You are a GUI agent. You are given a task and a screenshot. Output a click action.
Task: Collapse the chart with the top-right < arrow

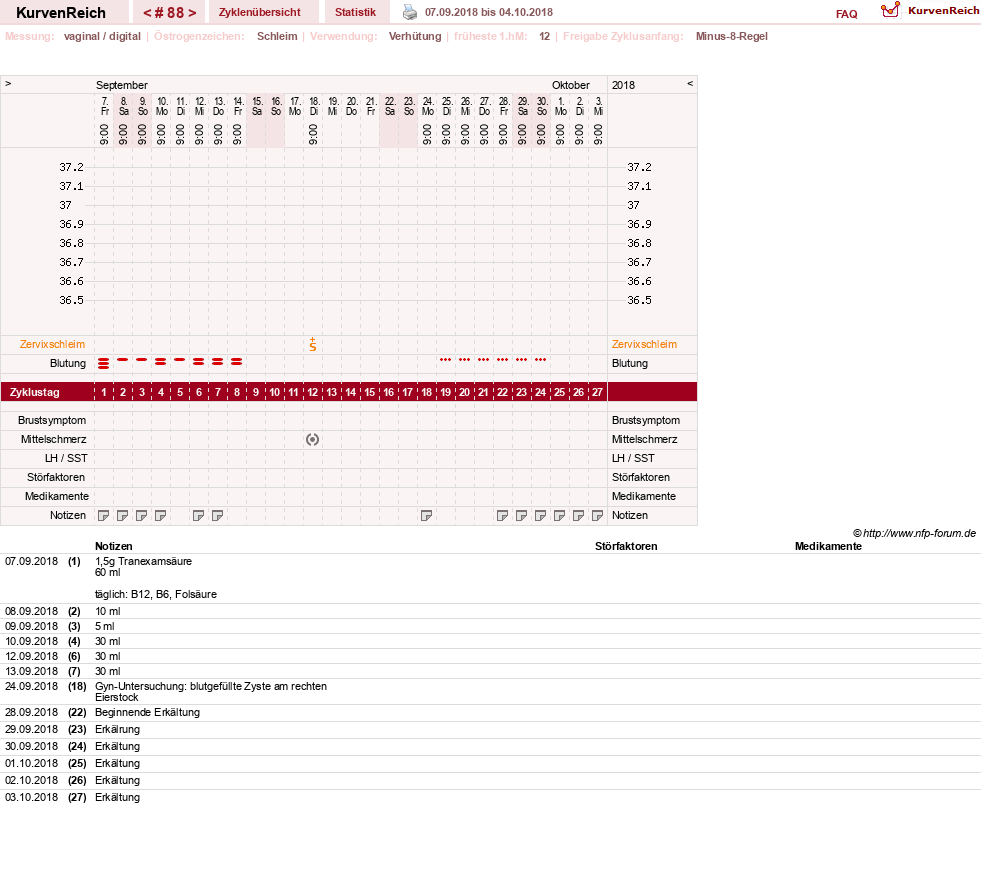690,83
